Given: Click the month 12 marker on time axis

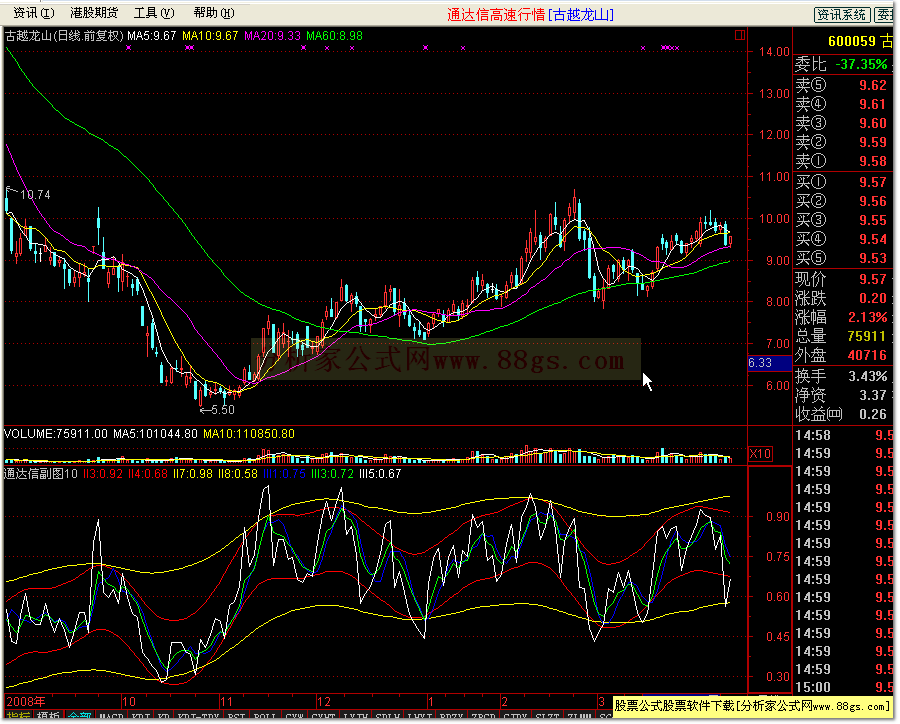Looking at the screenshot, I should tap(324, 701).
